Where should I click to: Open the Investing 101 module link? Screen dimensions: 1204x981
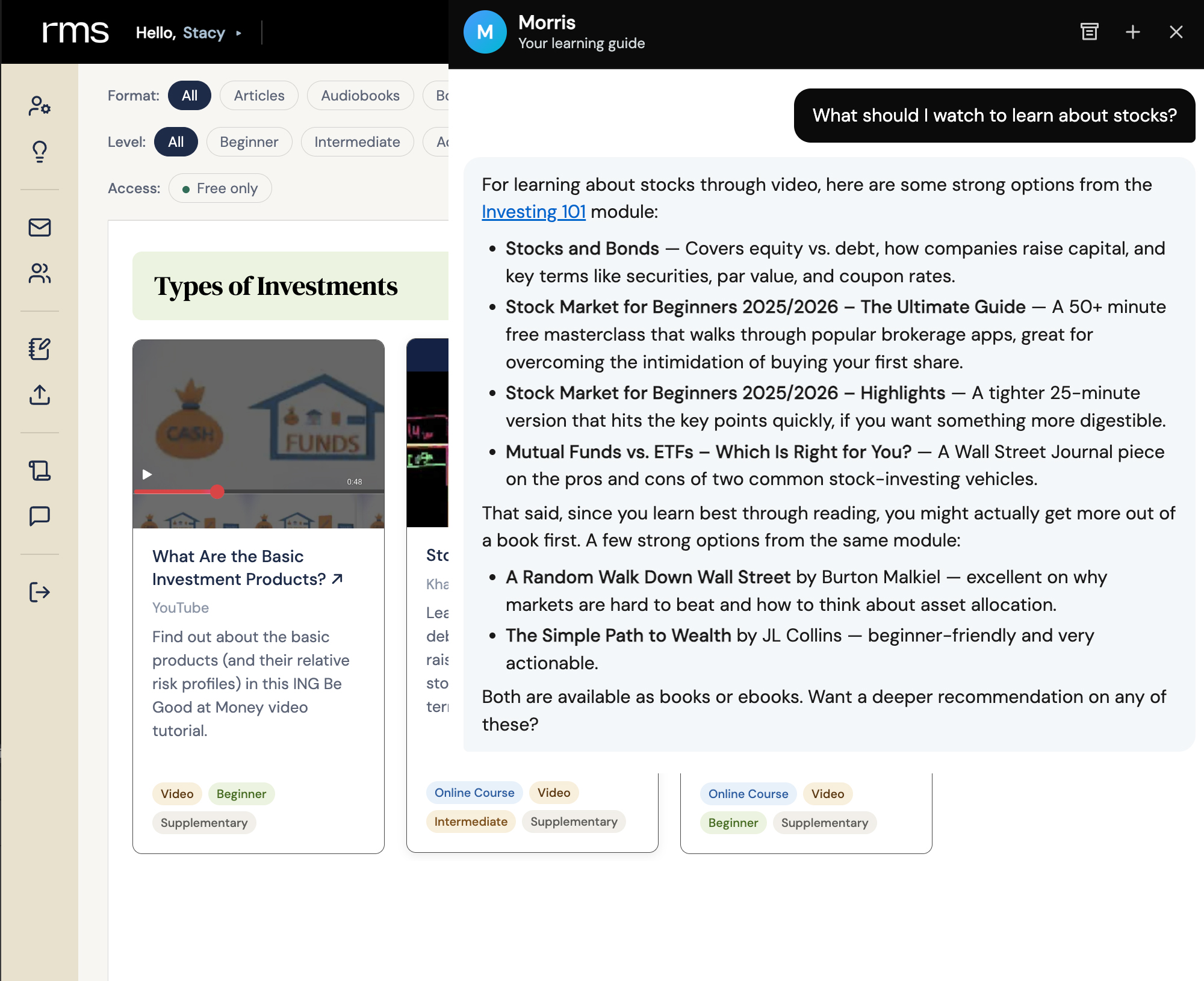pos(533,212)
